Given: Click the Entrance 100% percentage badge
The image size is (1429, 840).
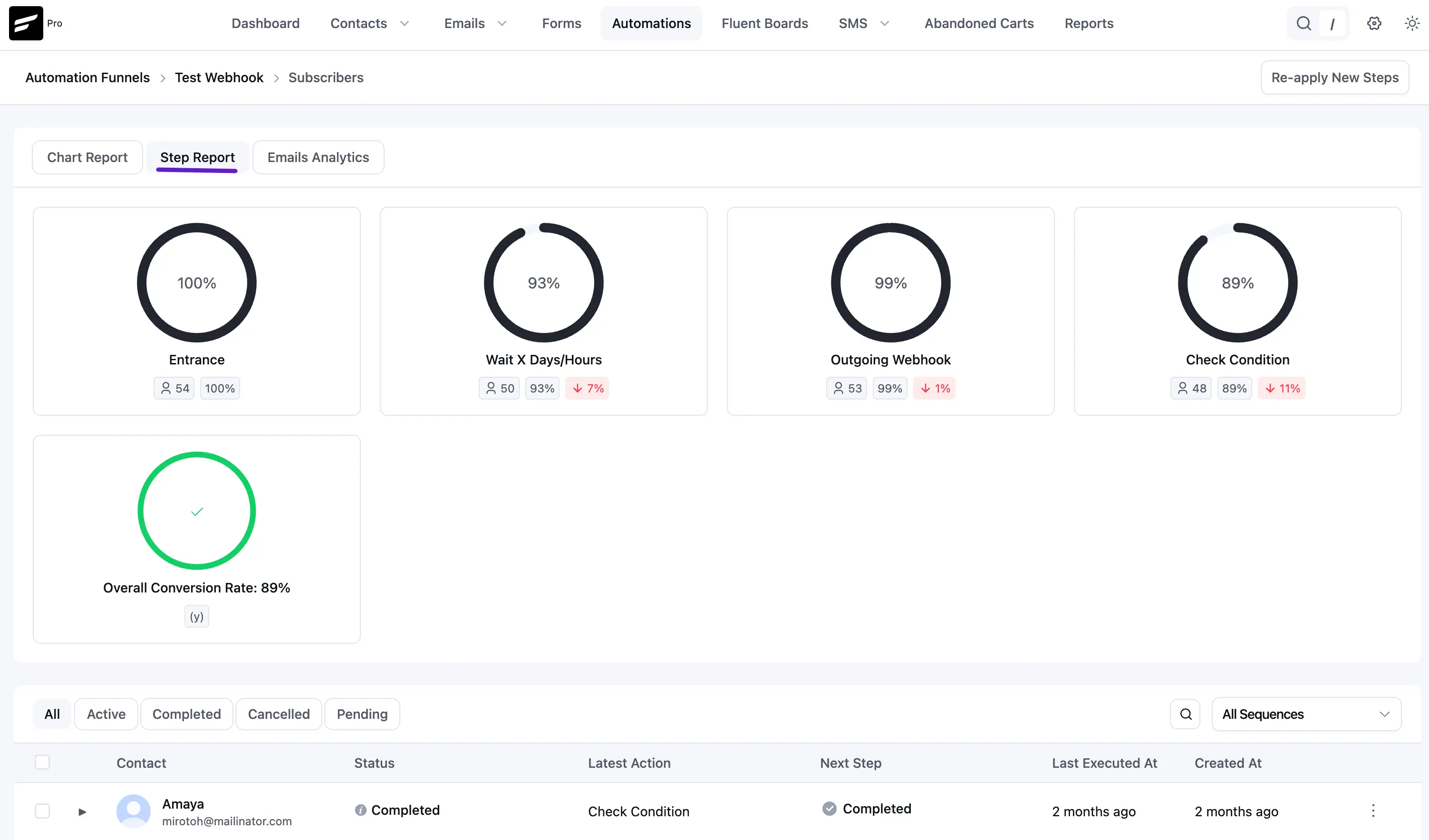Looking at the screenshot, I should (220, 388).
